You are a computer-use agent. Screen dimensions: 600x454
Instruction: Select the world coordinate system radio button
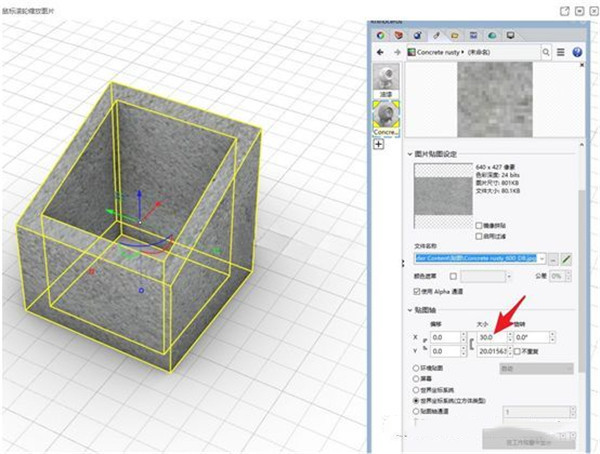click(416, 390)
